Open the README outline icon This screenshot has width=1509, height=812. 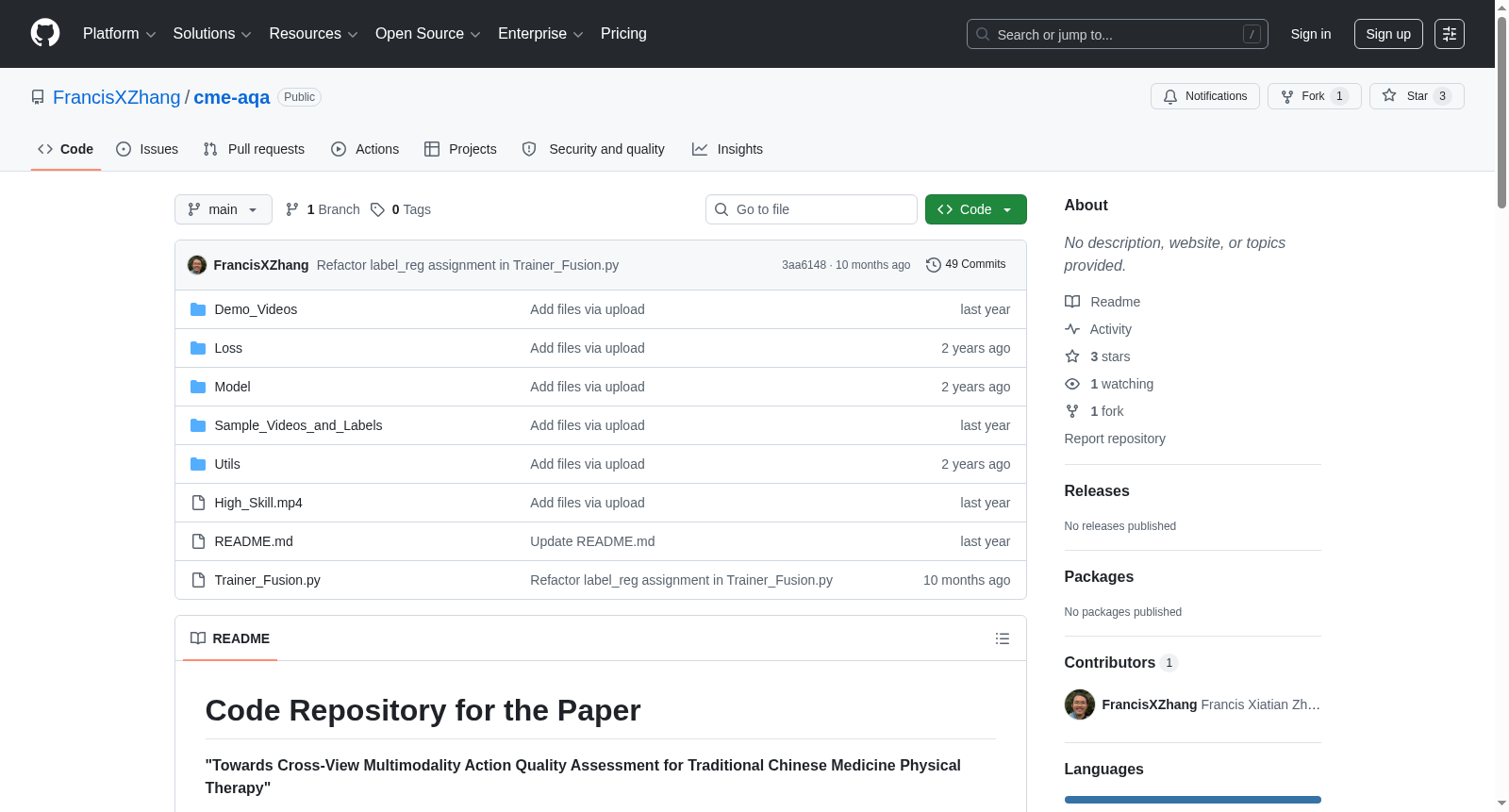(x=1003, y=638)
